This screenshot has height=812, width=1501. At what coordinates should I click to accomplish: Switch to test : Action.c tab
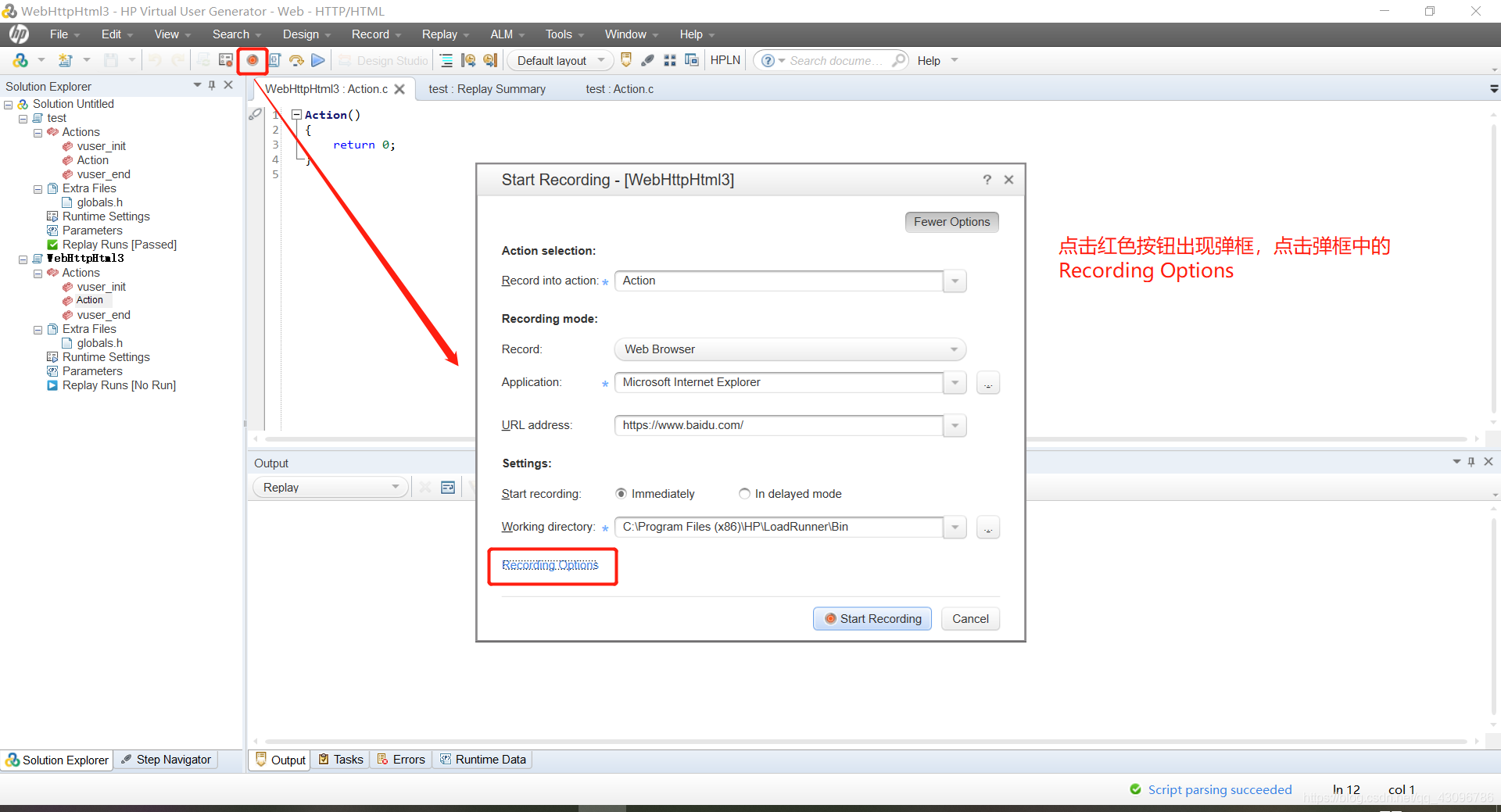[x=619, y=89]
